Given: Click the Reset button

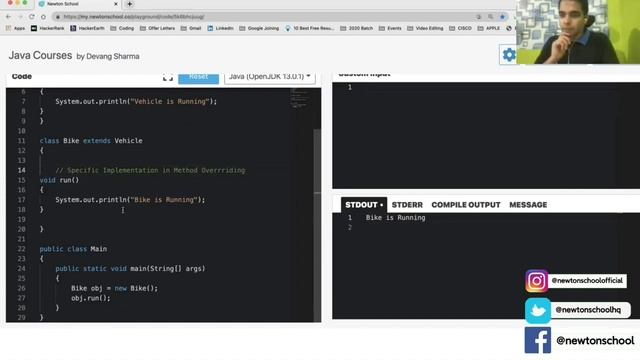Looking at the screenshot, I should click(x=198, y=77).
